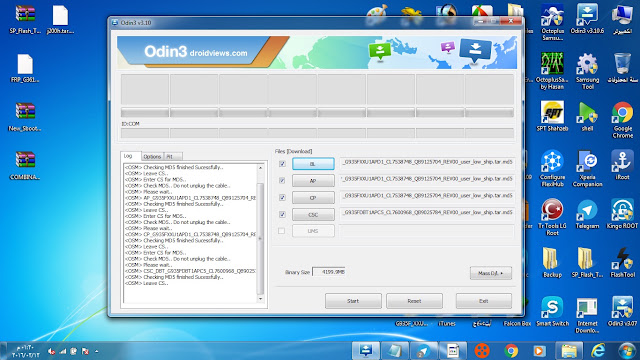640x360 pixels.
Task: Select the SPT Shahzeb desktop shortcut
Action: (x=552, y=116)
